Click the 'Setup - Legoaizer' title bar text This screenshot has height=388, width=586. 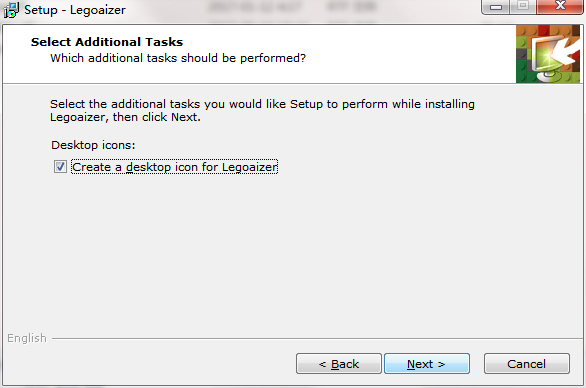pyautogui.click(x=75, y=10)
